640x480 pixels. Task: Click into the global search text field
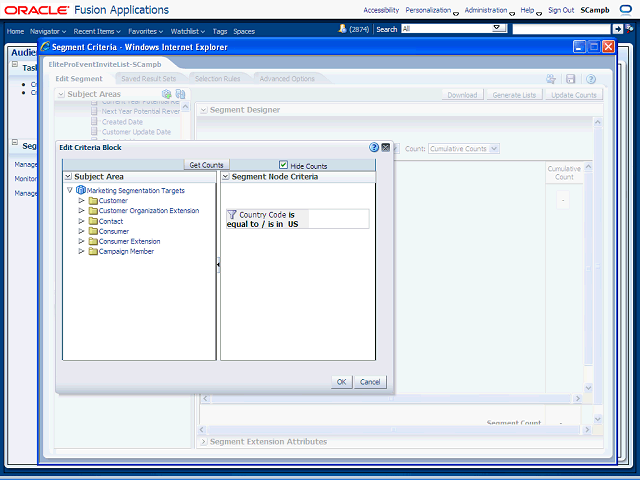pos(561,29)
